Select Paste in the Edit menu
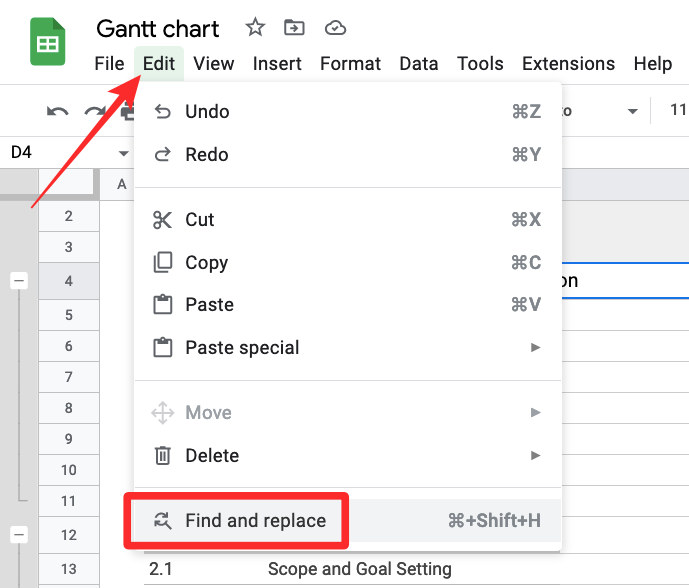Image resolution: width=689 pixels, height=588 pixels. pyautogui.click(x=348, y=305)
